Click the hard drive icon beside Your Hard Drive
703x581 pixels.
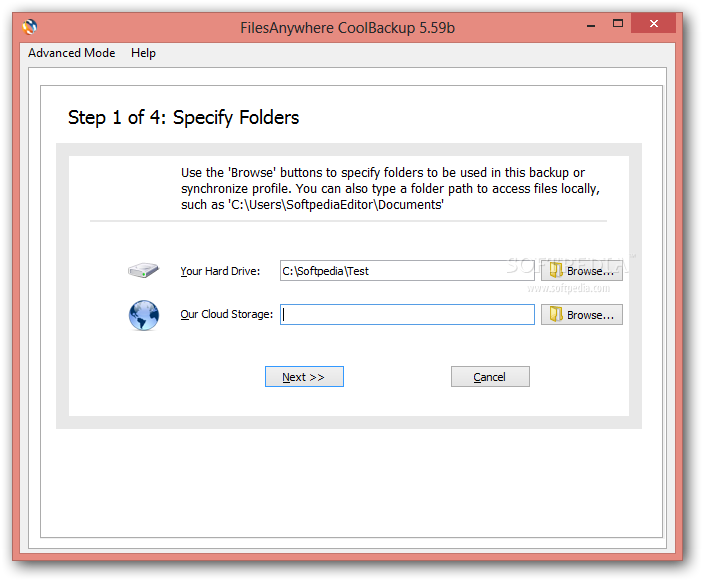(x=143, y=271)
